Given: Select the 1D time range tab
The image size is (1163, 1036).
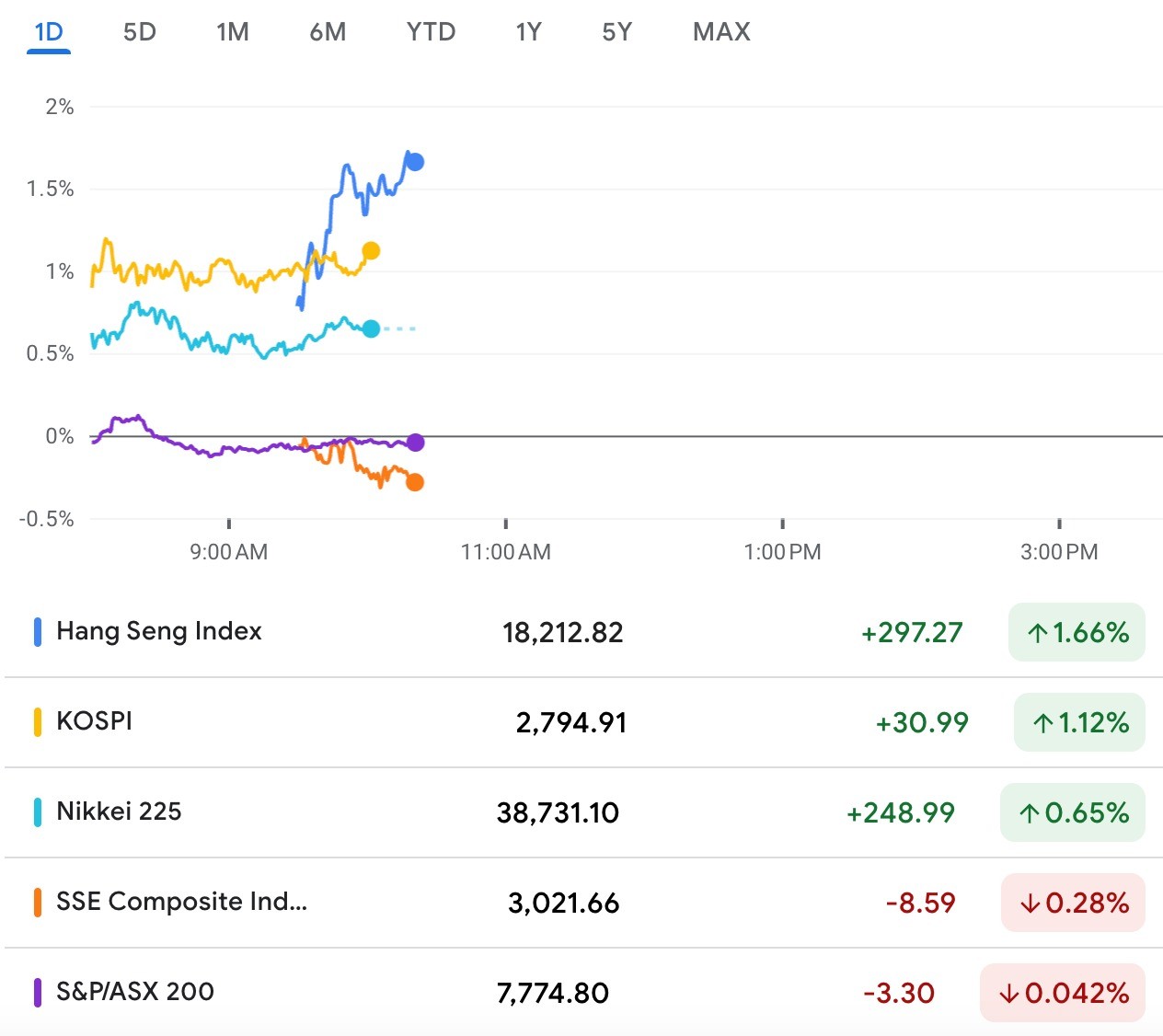Looking at the screenshot, I should (x=49, y=32).
